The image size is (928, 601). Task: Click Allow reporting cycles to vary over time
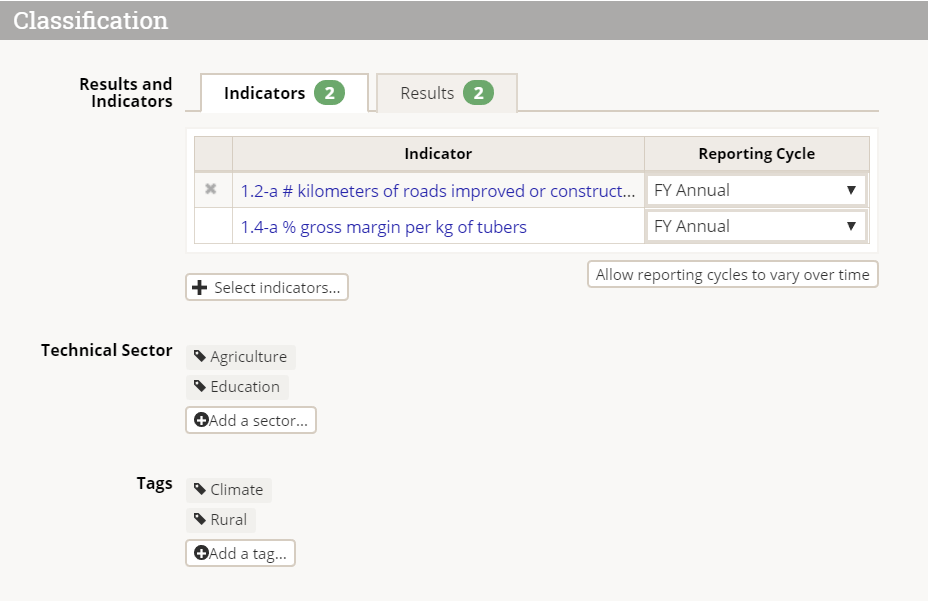[732, 275]
